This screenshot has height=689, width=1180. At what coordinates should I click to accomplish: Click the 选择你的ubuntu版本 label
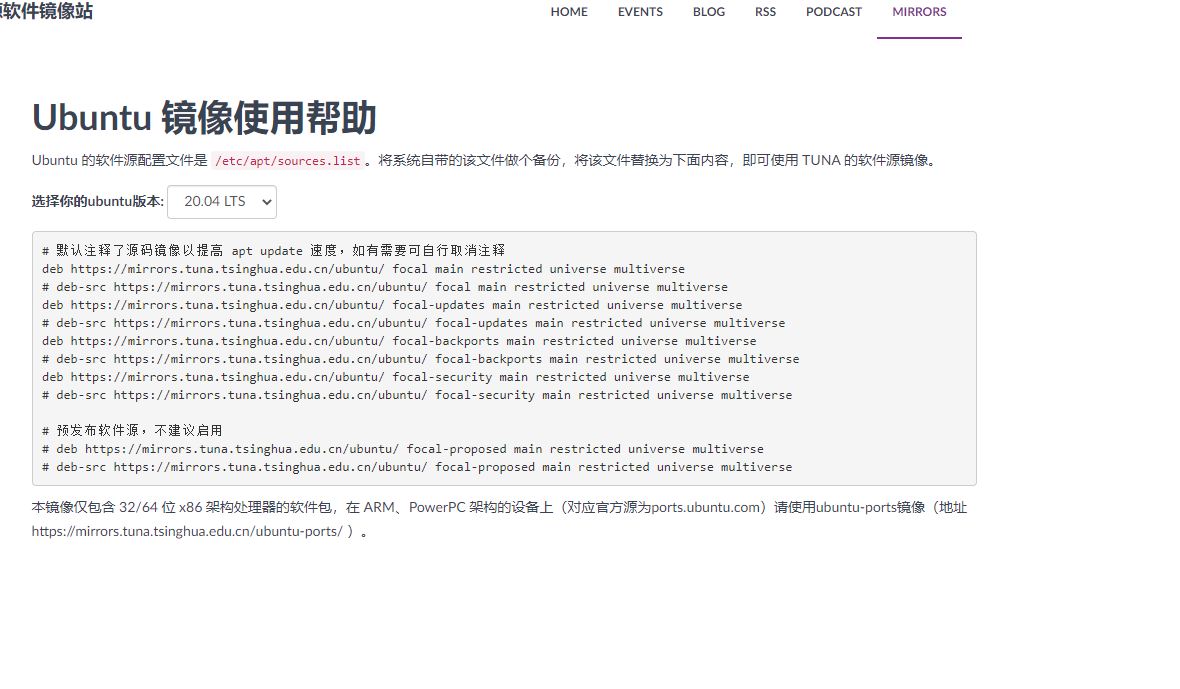coord(98,202)
